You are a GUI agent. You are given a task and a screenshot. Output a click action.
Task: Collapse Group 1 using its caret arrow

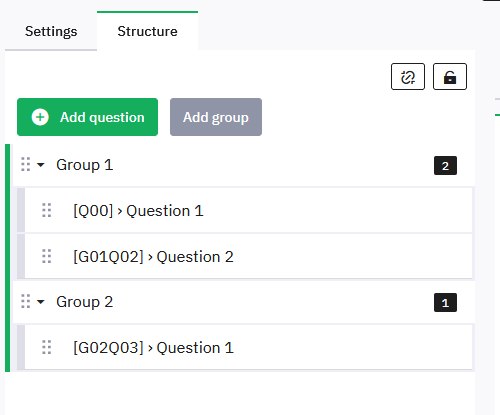point(41,165)
